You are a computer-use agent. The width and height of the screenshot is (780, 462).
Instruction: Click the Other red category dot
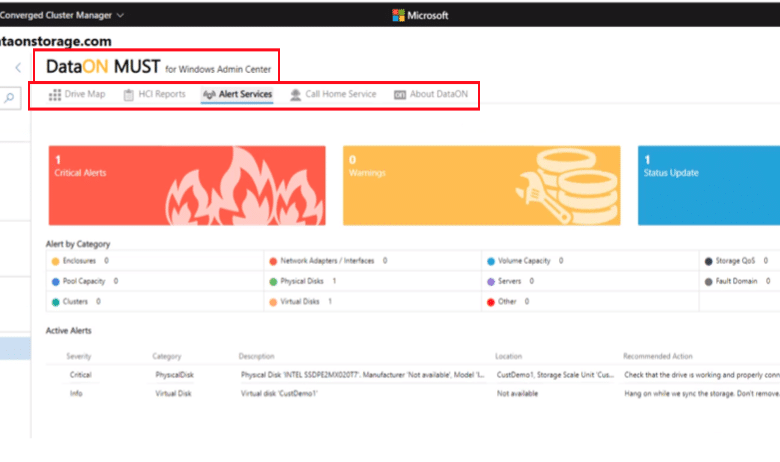click(x=491, y=302)
